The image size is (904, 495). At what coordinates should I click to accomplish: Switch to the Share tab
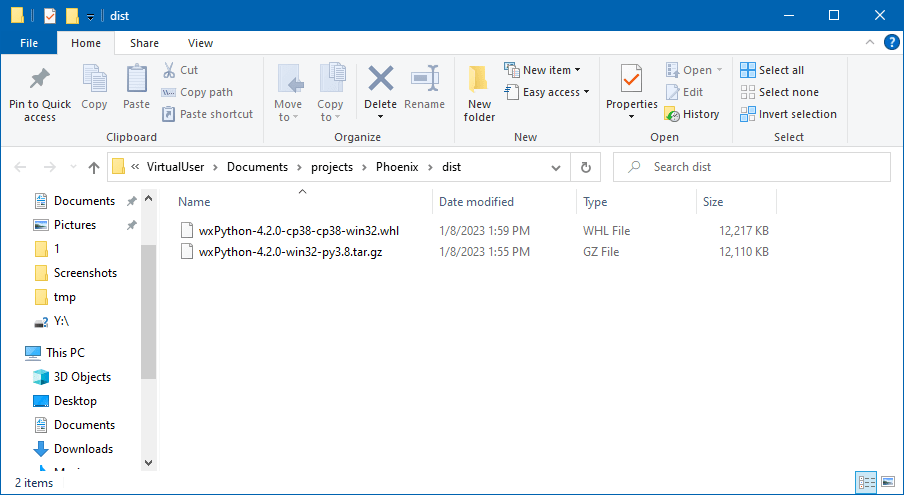pyautogui.click(x=144, y=43)
